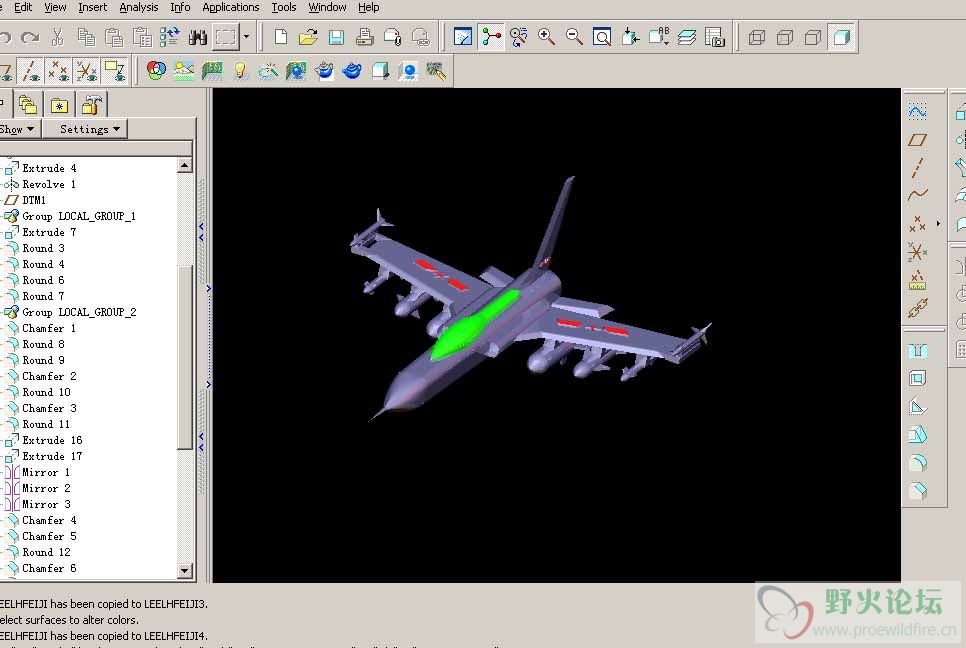
Task: Click the Copy icon in toolbar
Action: 86,37
